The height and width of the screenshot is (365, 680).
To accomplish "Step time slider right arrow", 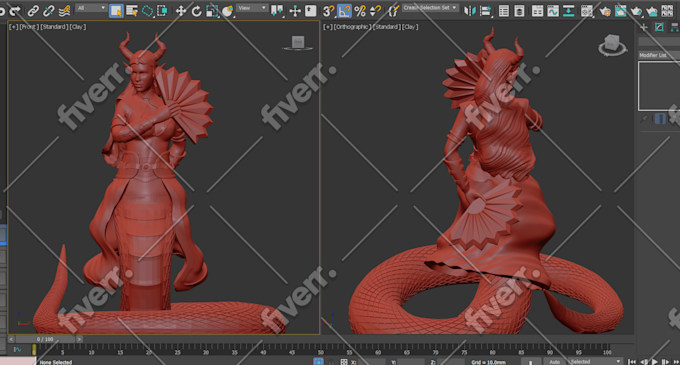I will click(x=79, y=339).
